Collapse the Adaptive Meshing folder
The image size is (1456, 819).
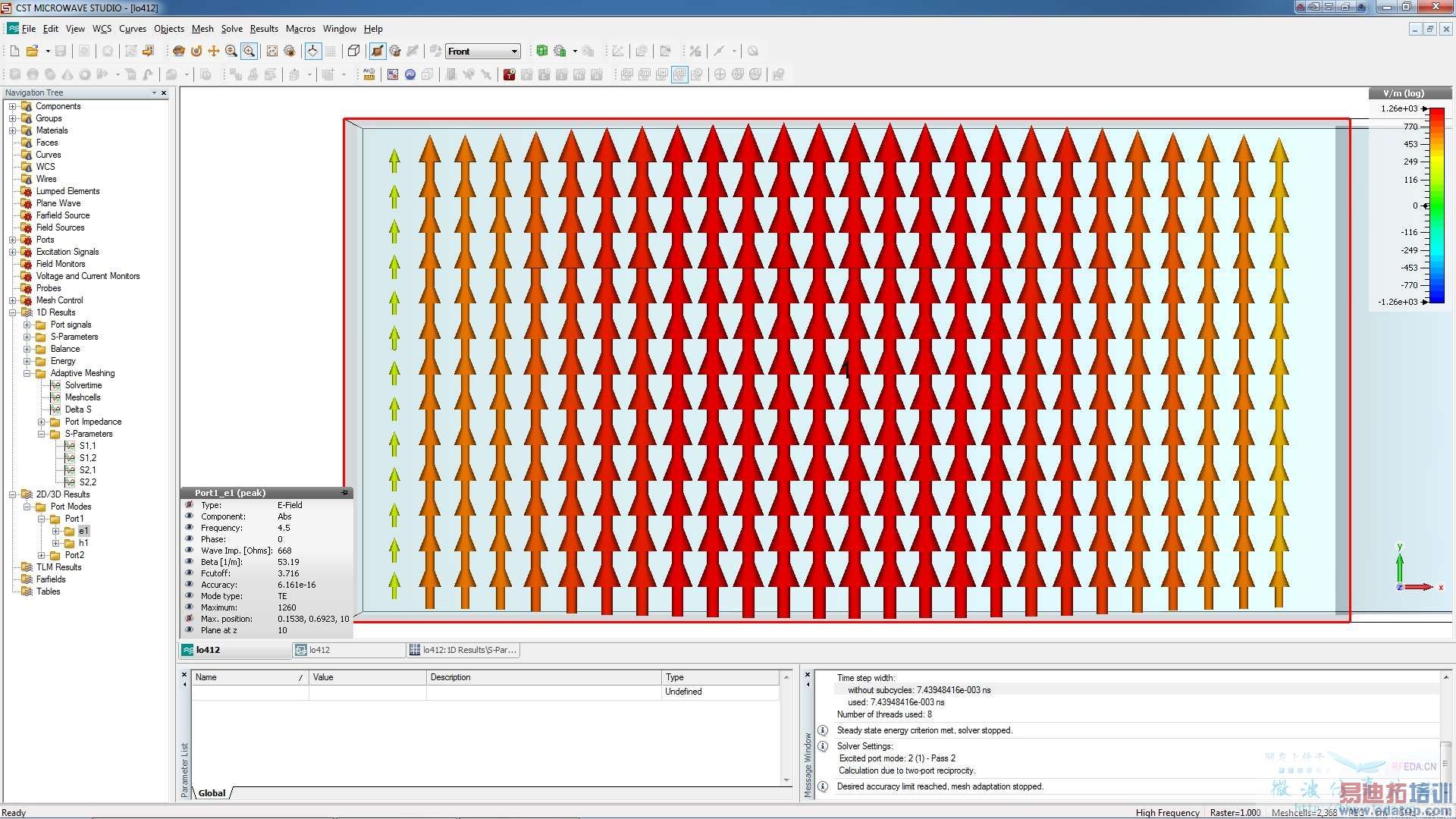pos(27,373)
